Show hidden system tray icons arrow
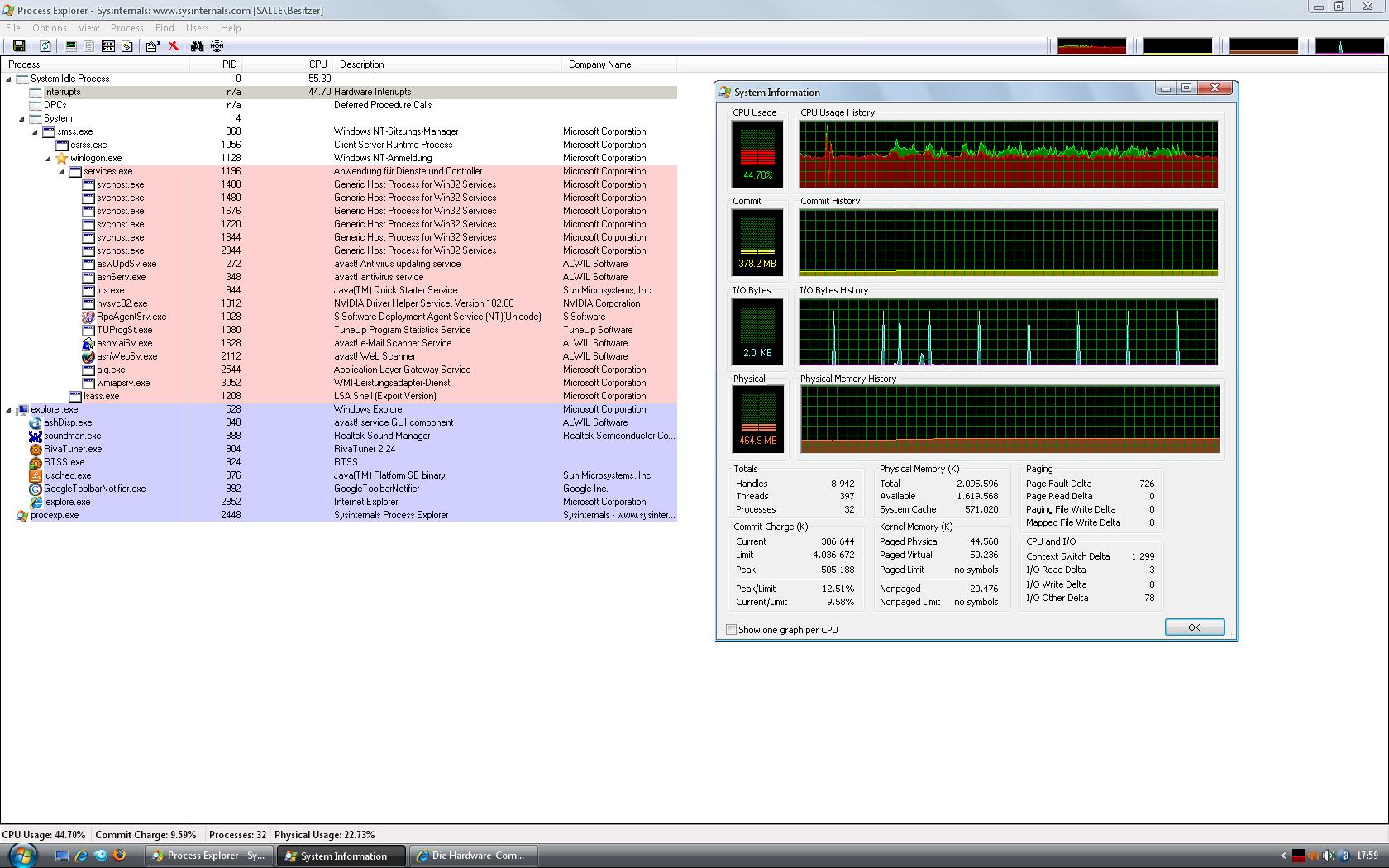The height and width of the screenshot is (868, 1389). click(x=1283, y=856)
